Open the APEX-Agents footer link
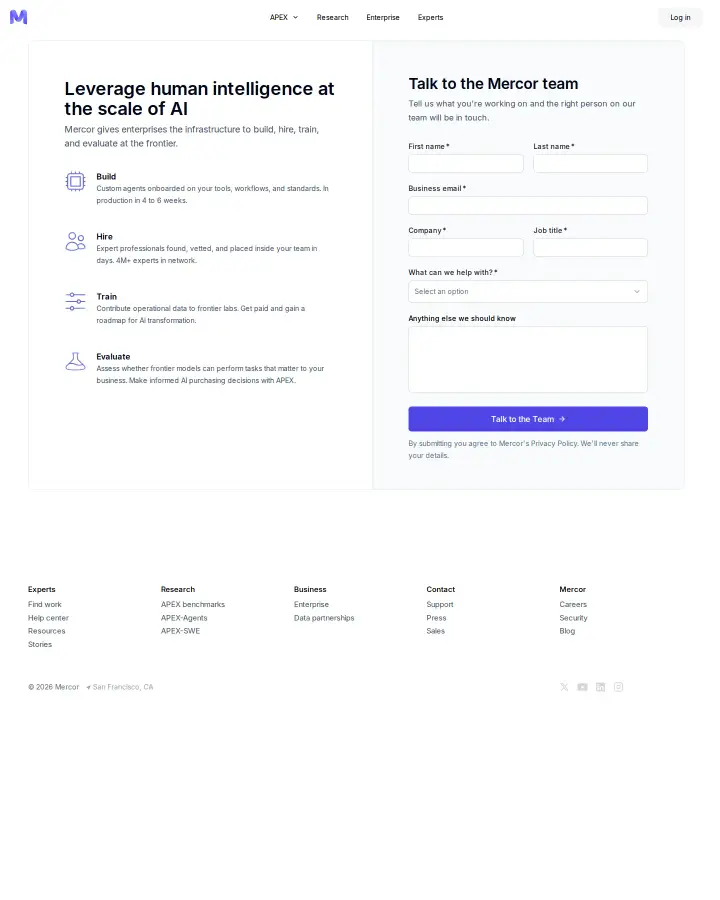 [x=184, y=618]
